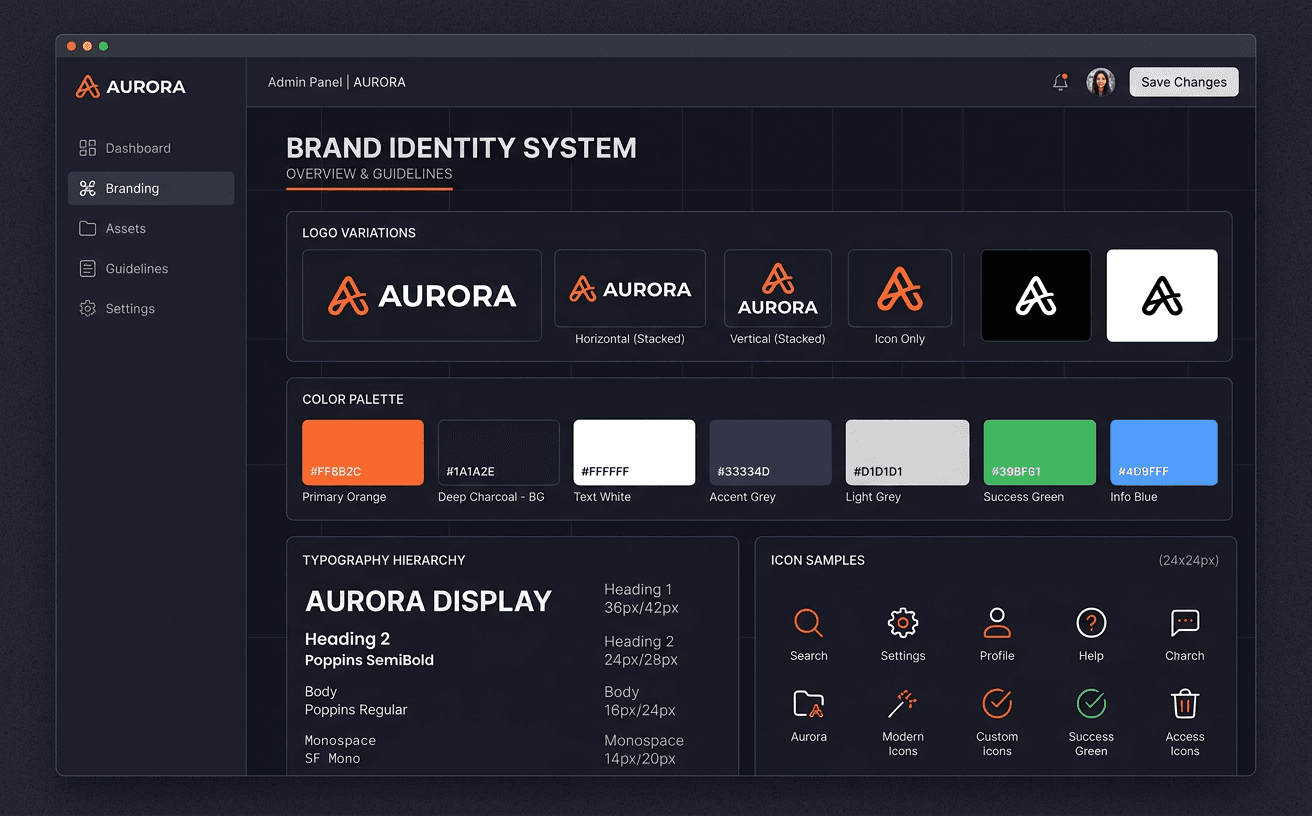Click the SF Mono font label

click(x=332, y=759)
